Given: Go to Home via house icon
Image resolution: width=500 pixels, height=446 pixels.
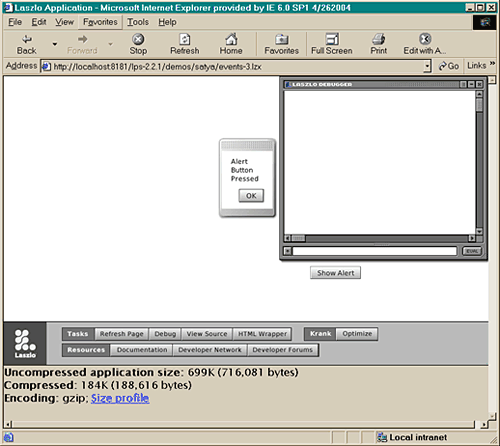Looking at the screenshot, I should pyautogui.click(x=231, y=39).
